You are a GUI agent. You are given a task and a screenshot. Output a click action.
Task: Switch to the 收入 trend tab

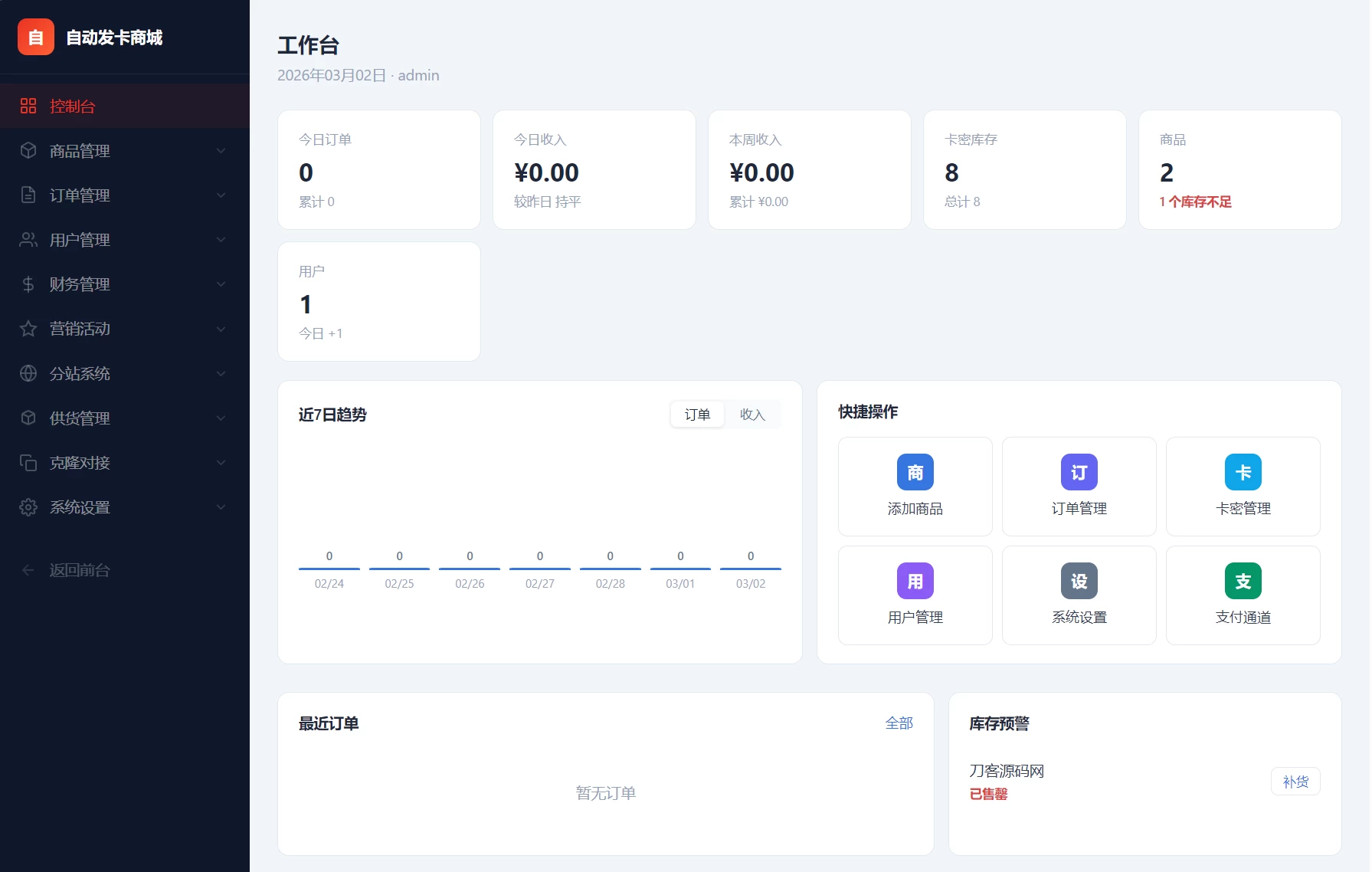tap(753, 414)
